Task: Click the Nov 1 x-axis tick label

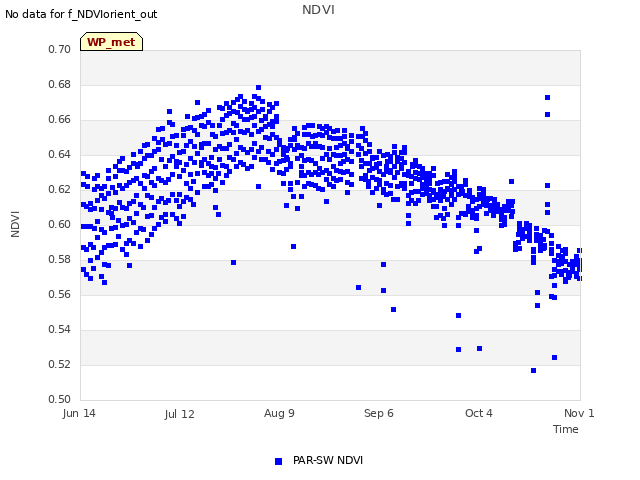Action: (579, 413)
